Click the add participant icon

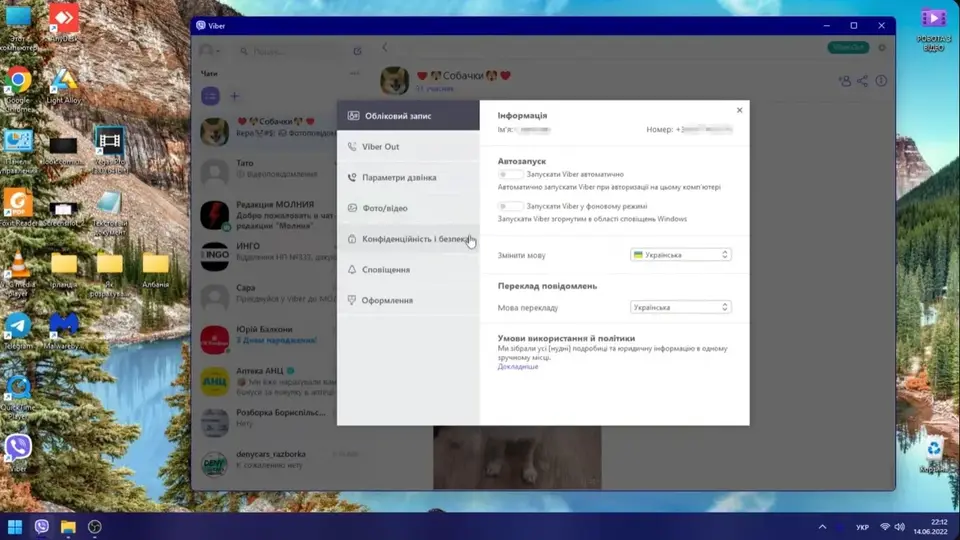coord(845,81)
